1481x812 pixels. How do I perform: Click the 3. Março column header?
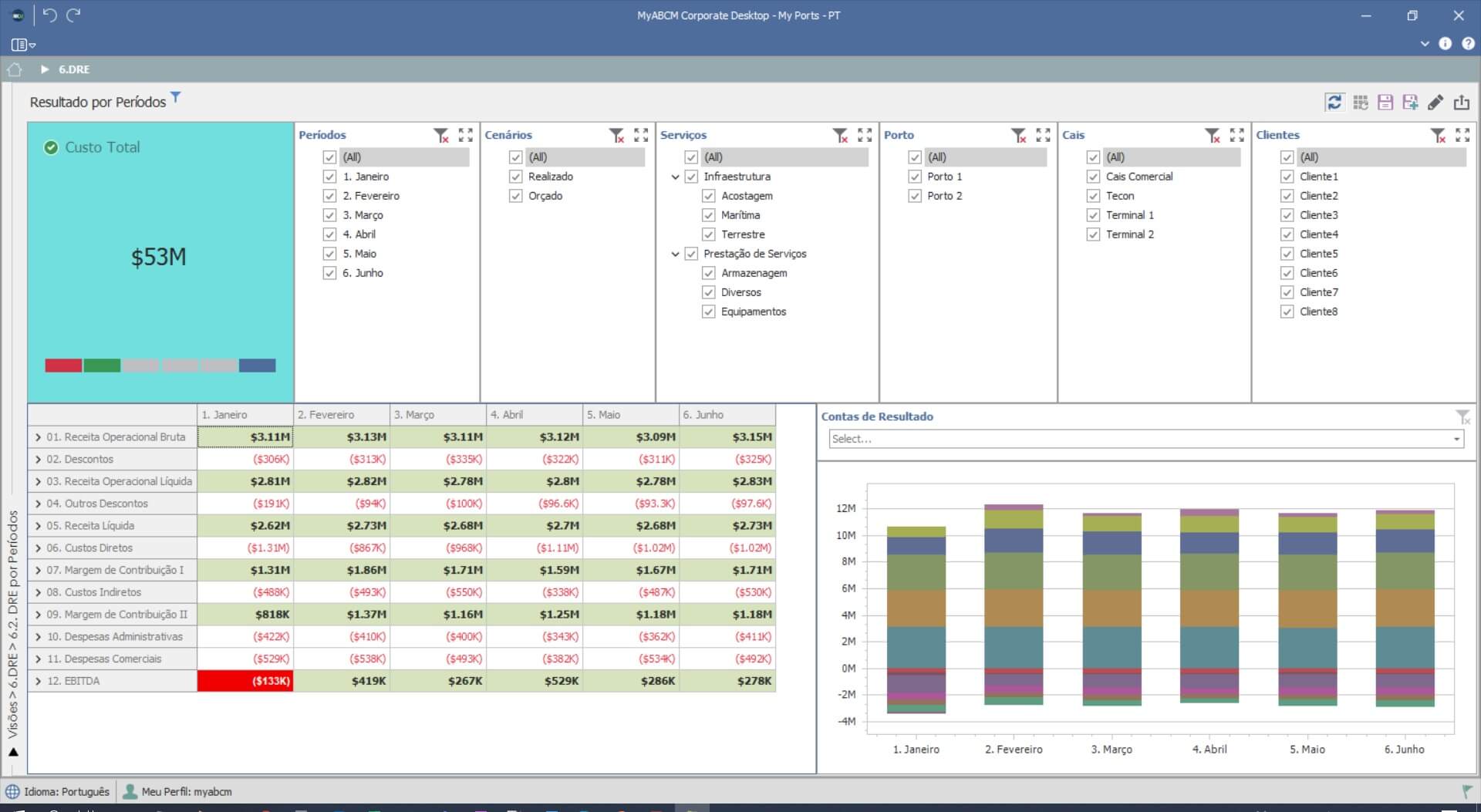[438, 415]
